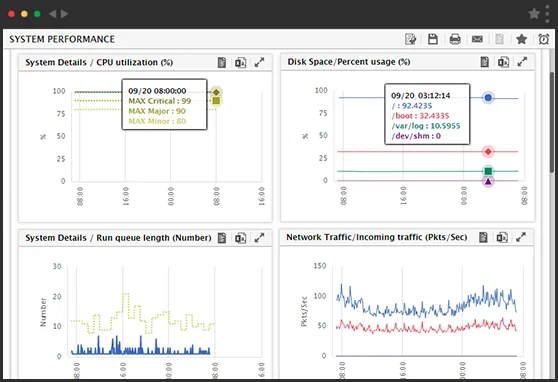Click the MAX Major square marker
This screenshot has width=558, height=382.
pos(216,101)
